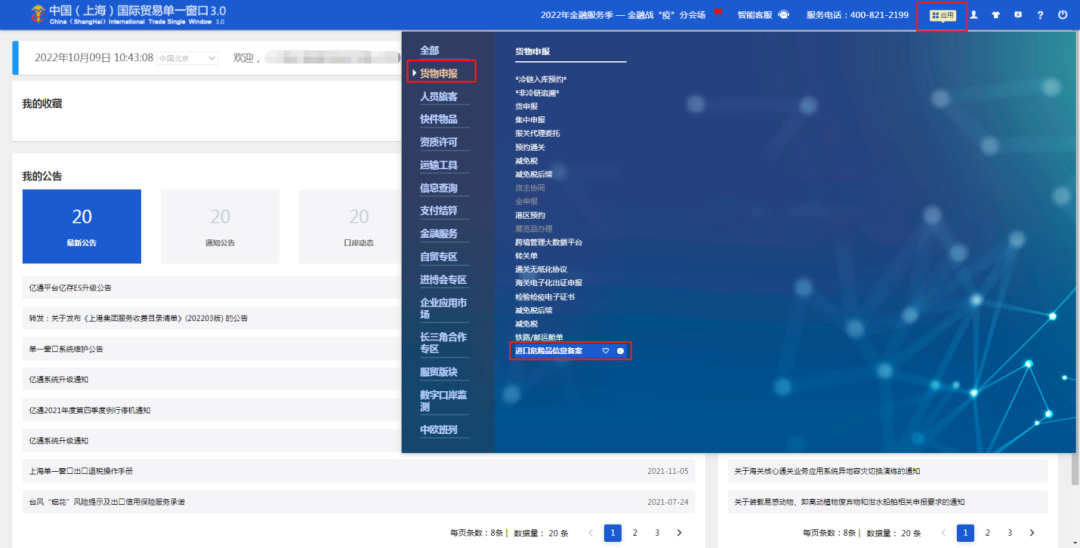Click the page vertical scrollbar

pyautogui.click(x=1075, y=468)
